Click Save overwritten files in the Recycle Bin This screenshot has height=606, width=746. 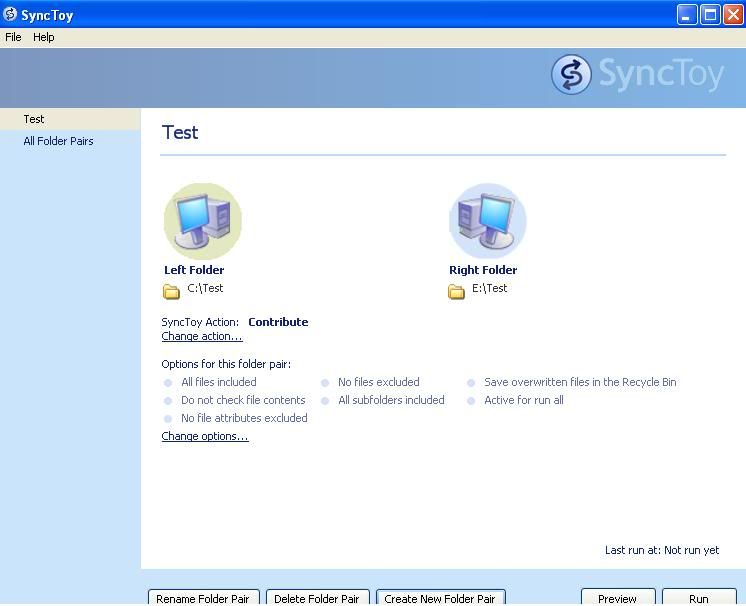(x=580, y=382)
